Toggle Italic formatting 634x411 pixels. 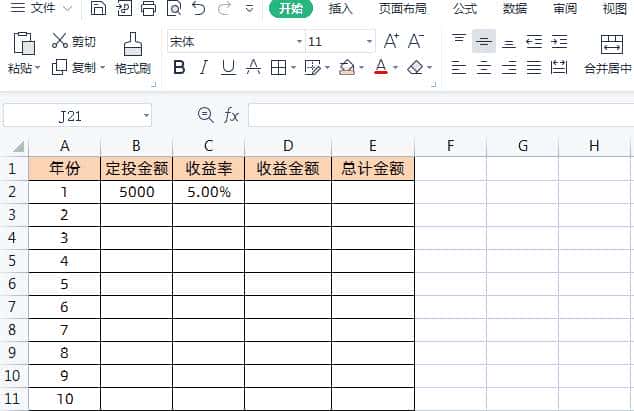click(204, 67)
